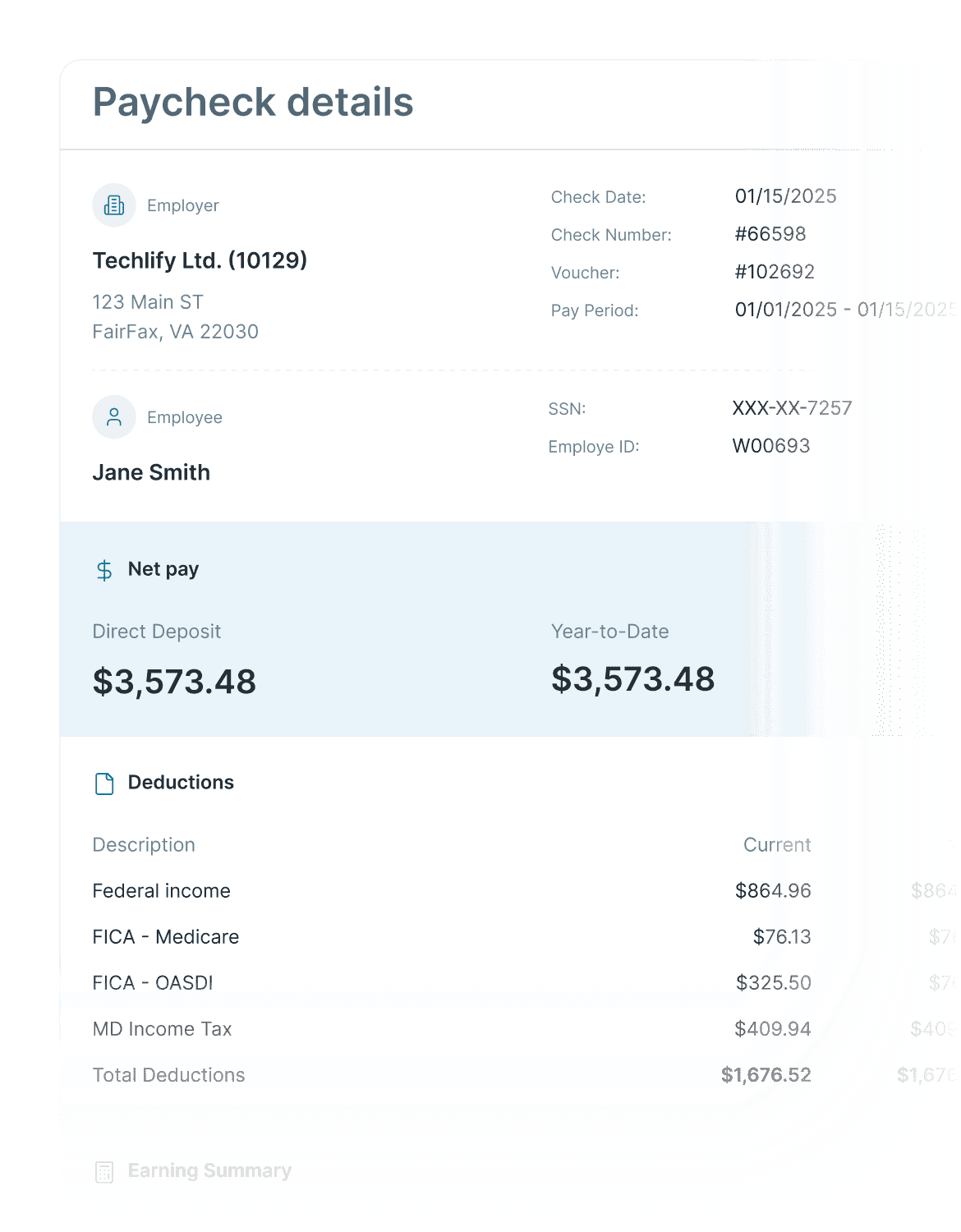The image size is (961, 1232).
Task: Click the Description column header
Action: (x=144, y=845)
